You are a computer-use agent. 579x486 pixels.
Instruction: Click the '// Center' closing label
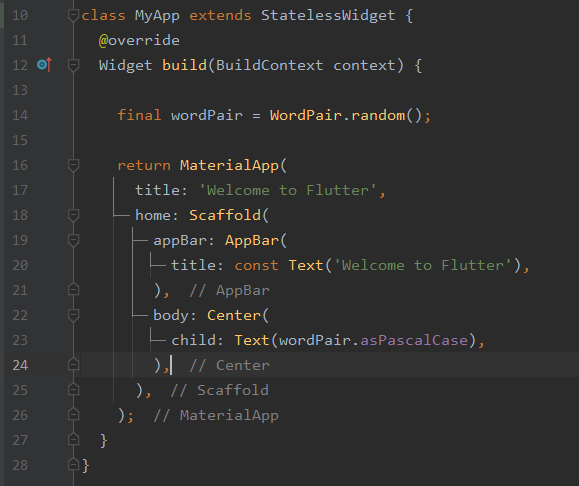[229, 365]
